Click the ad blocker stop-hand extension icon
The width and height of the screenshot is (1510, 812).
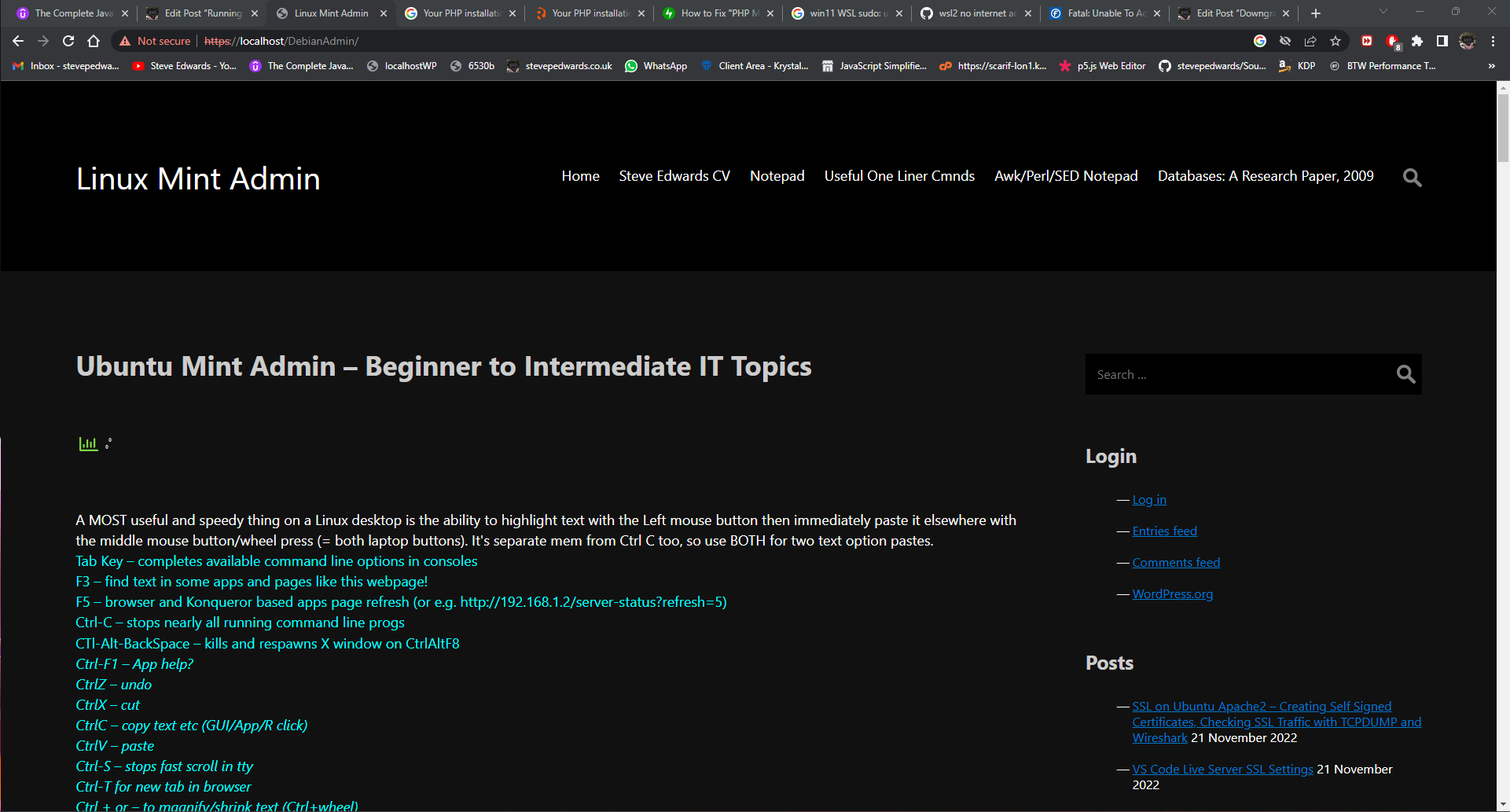pyautogui.click(x=1392, y=41)
